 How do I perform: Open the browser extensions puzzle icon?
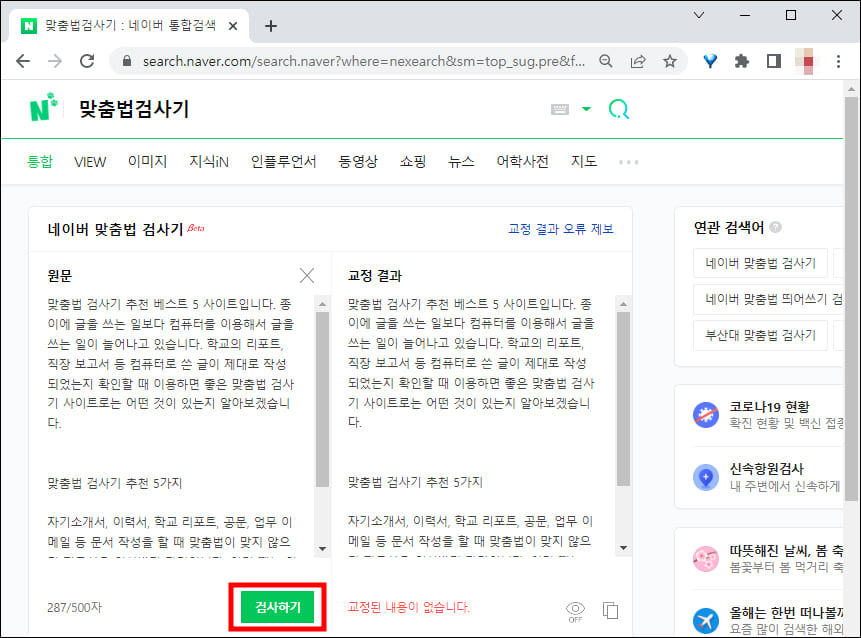coord(741,61)
